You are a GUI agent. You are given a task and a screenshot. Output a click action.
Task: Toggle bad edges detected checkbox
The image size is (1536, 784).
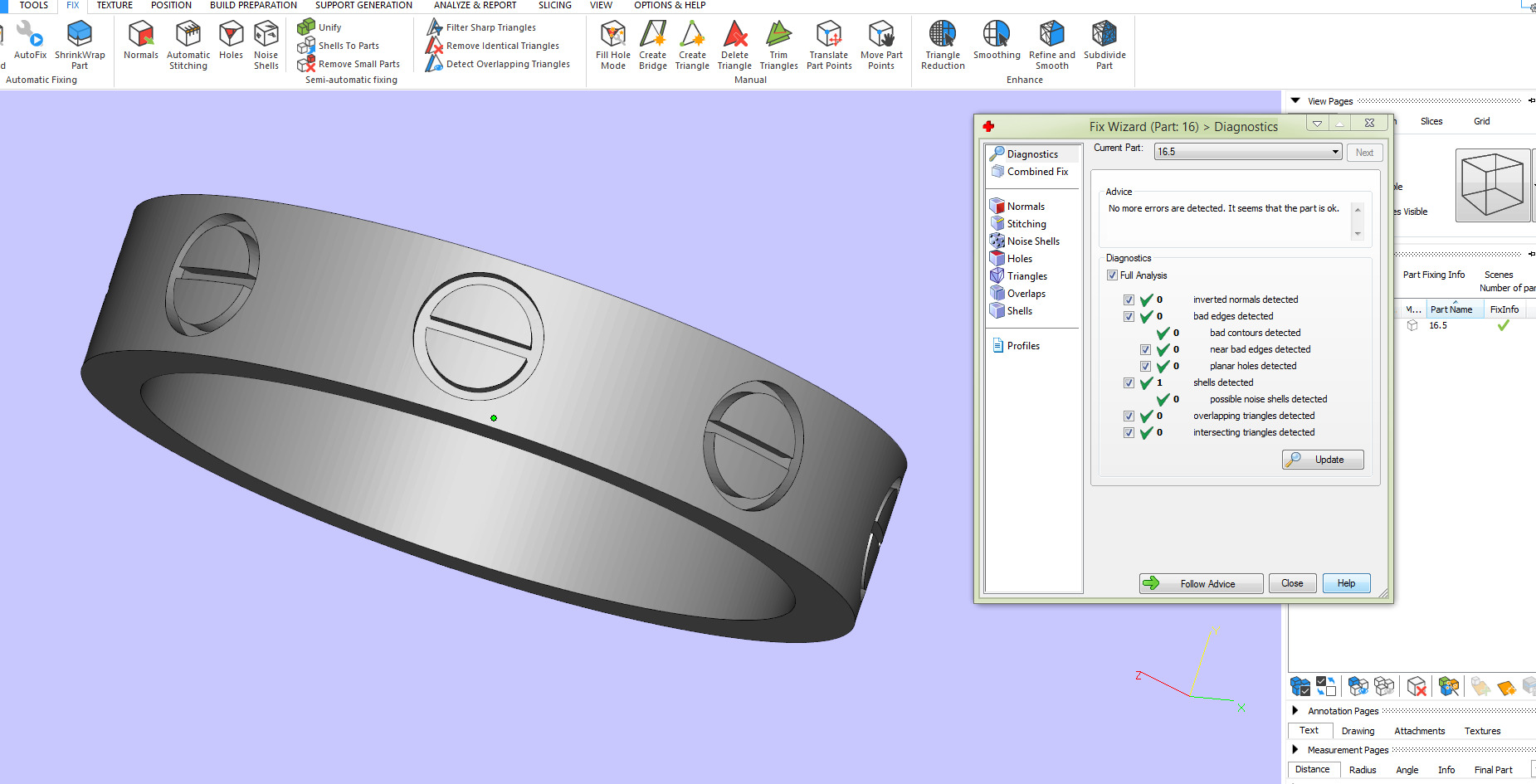coord(1129,316)
